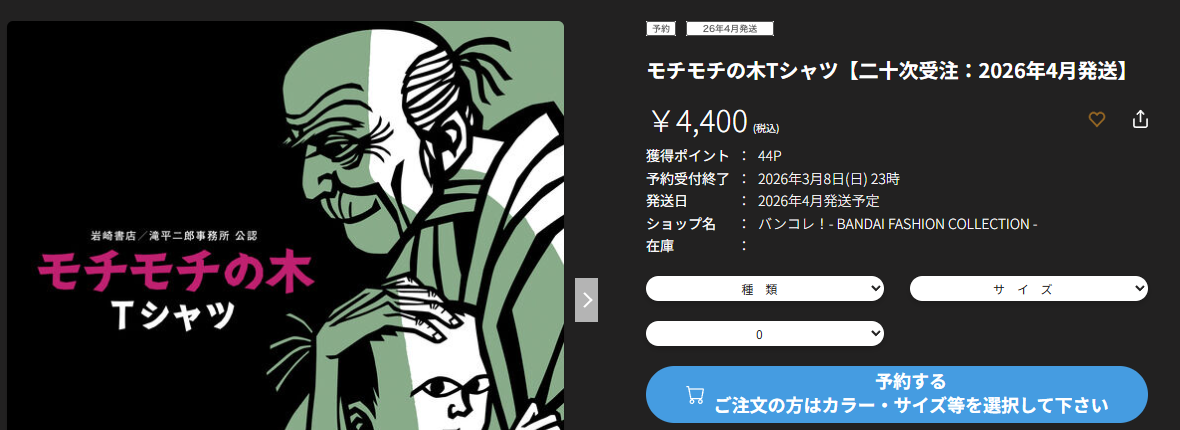Open the main モチモチの木 product image

tap(285, 225)
